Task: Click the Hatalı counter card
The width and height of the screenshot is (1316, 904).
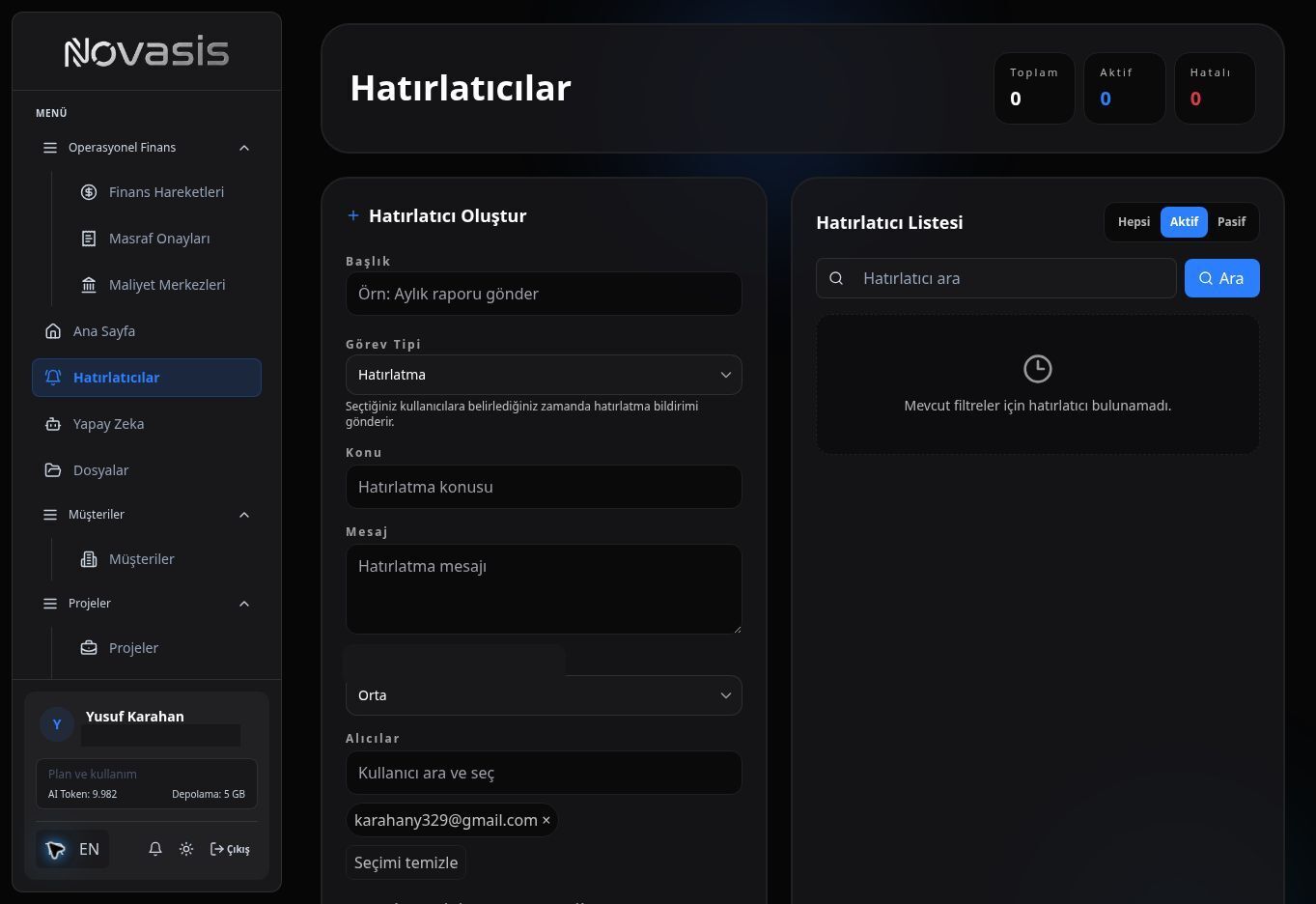Action: click(1215, 88)
